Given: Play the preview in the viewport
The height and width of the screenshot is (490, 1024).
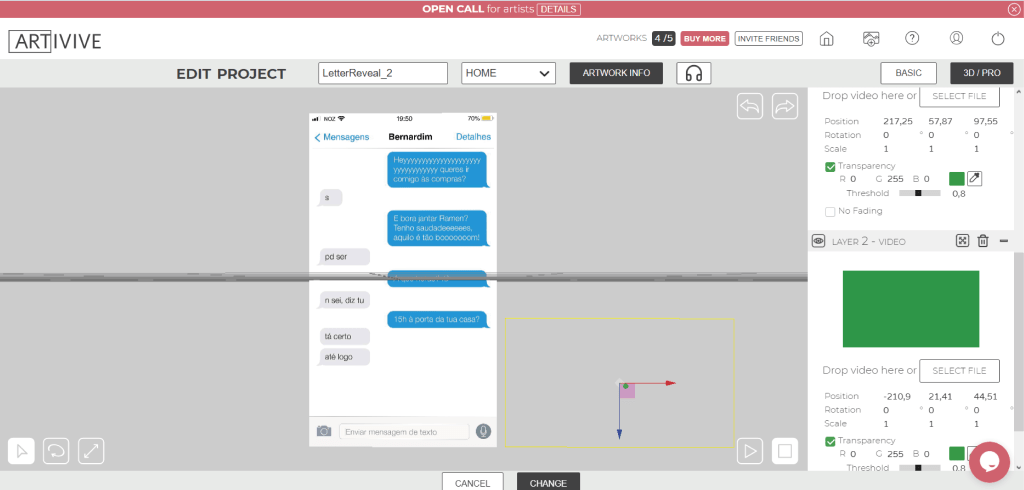Looking at the screenshot, I should coord(750,451).
